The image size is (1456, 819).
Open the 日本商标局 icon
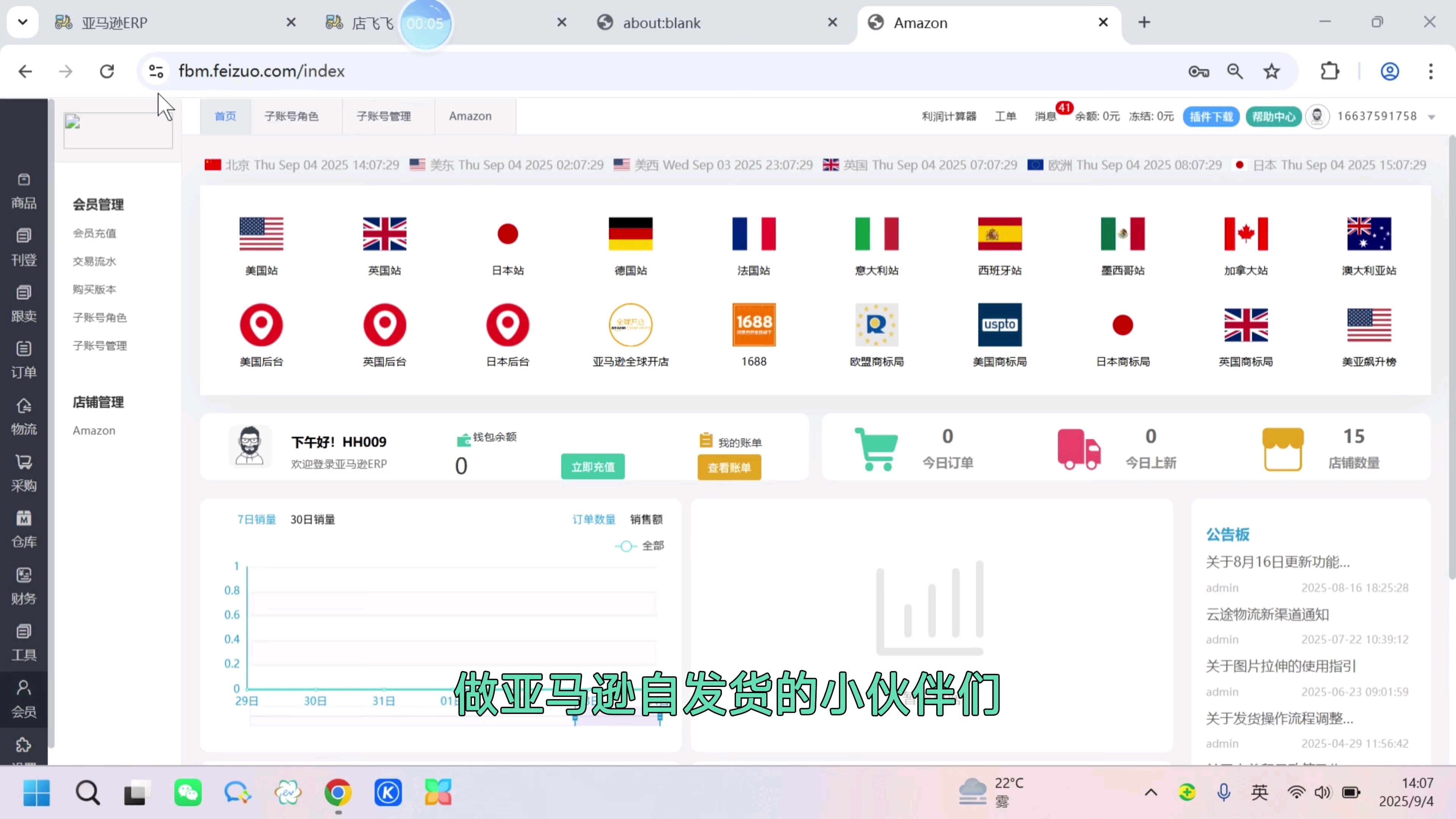[1123, 325]
